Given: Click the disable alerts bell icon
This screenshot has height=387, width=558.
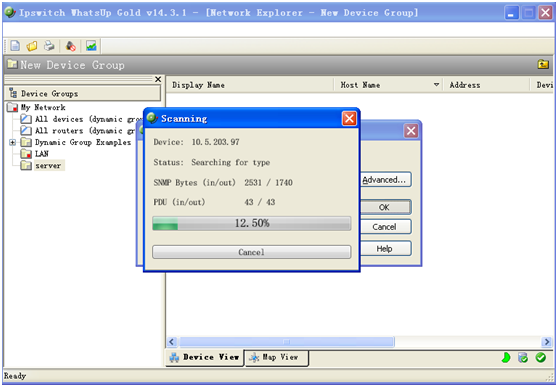Looking at the screenshot, I should [71, 46].
